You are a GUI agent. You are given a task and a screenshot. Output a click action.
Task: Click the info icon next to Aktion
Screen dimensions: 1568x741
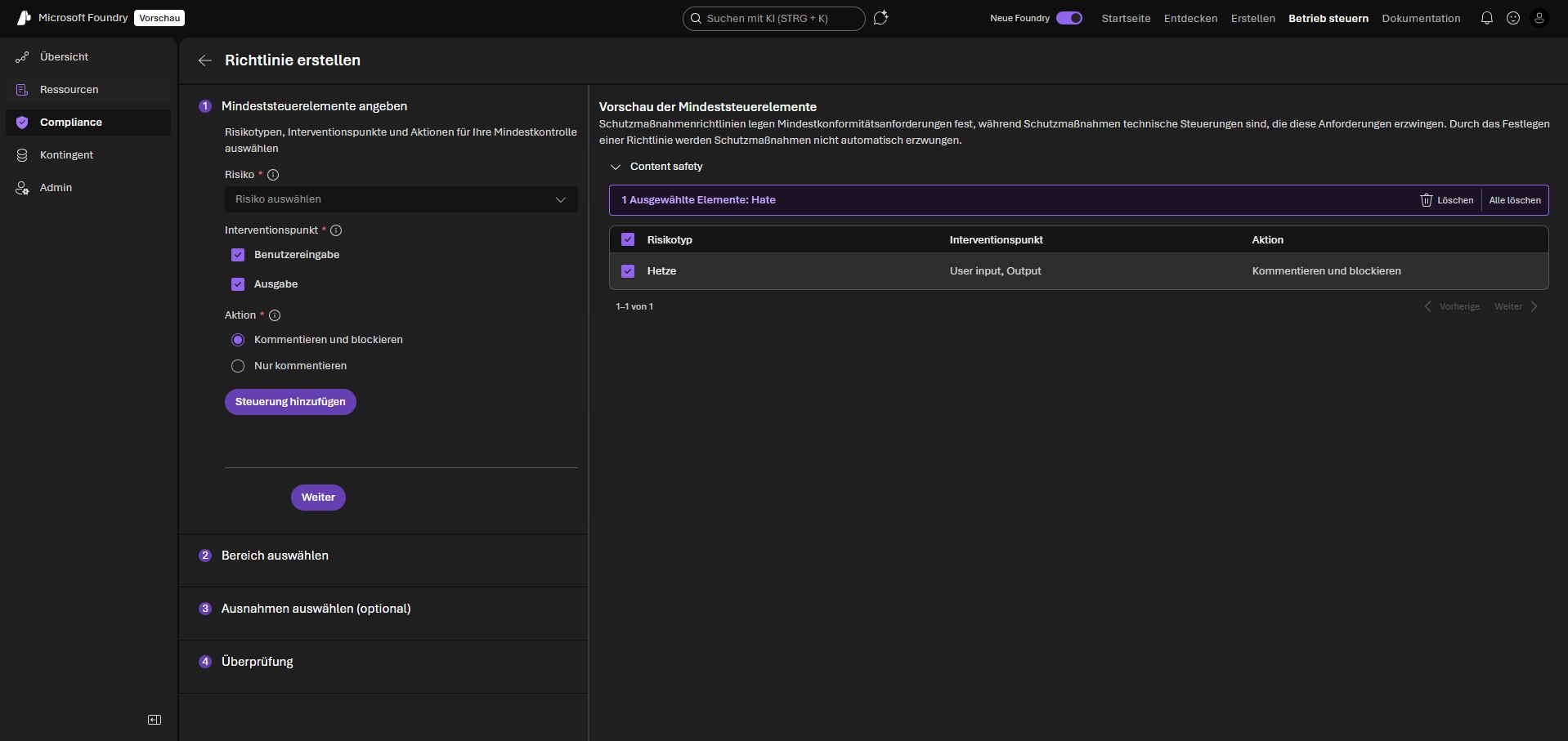(275, 315)
